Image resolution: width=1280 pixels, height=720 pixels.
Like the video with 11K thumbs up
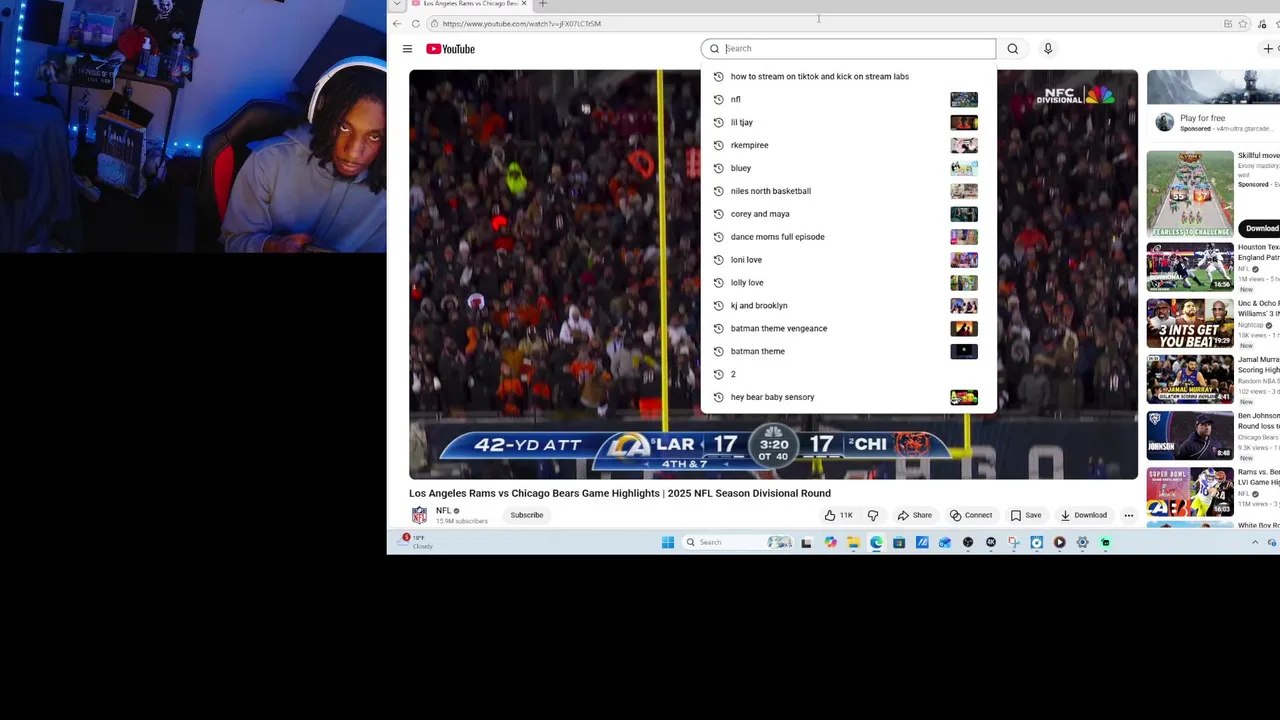point(838,515)
